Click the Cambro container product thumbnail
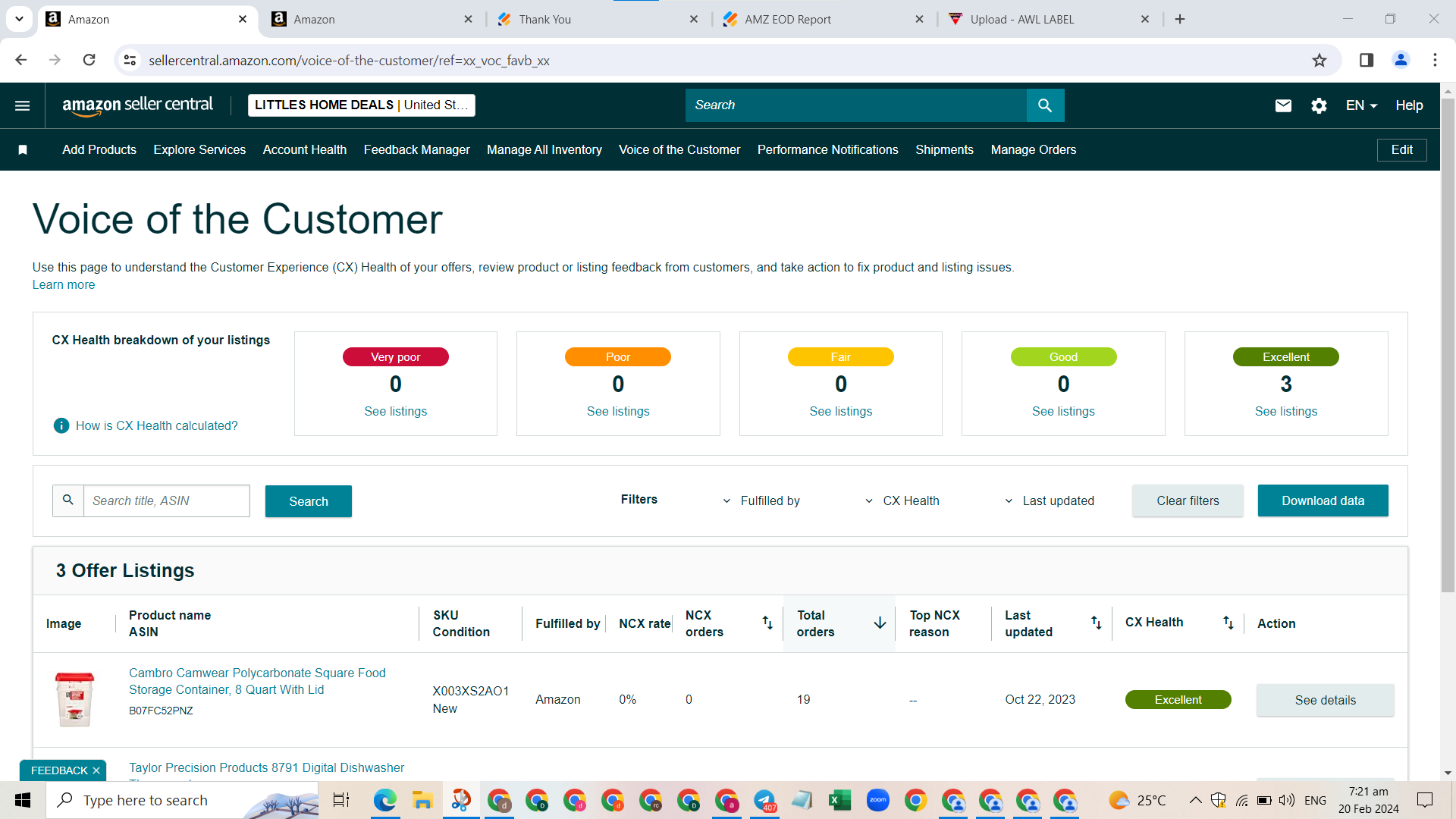Screen dimensions: 1456x819 click(74, 699)
